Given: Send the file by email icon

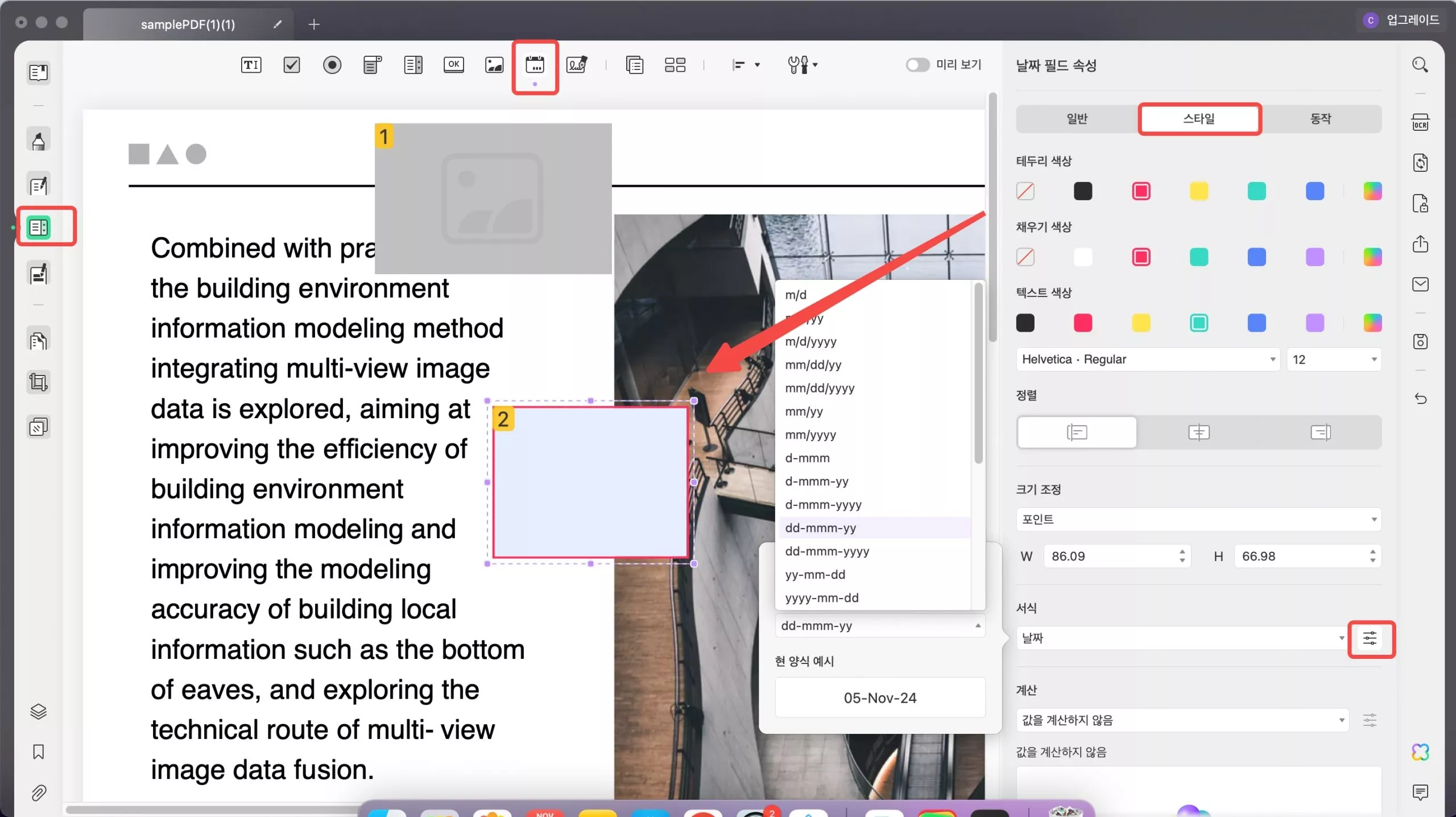Looking at the screenshot, I should coord(1420,284).
